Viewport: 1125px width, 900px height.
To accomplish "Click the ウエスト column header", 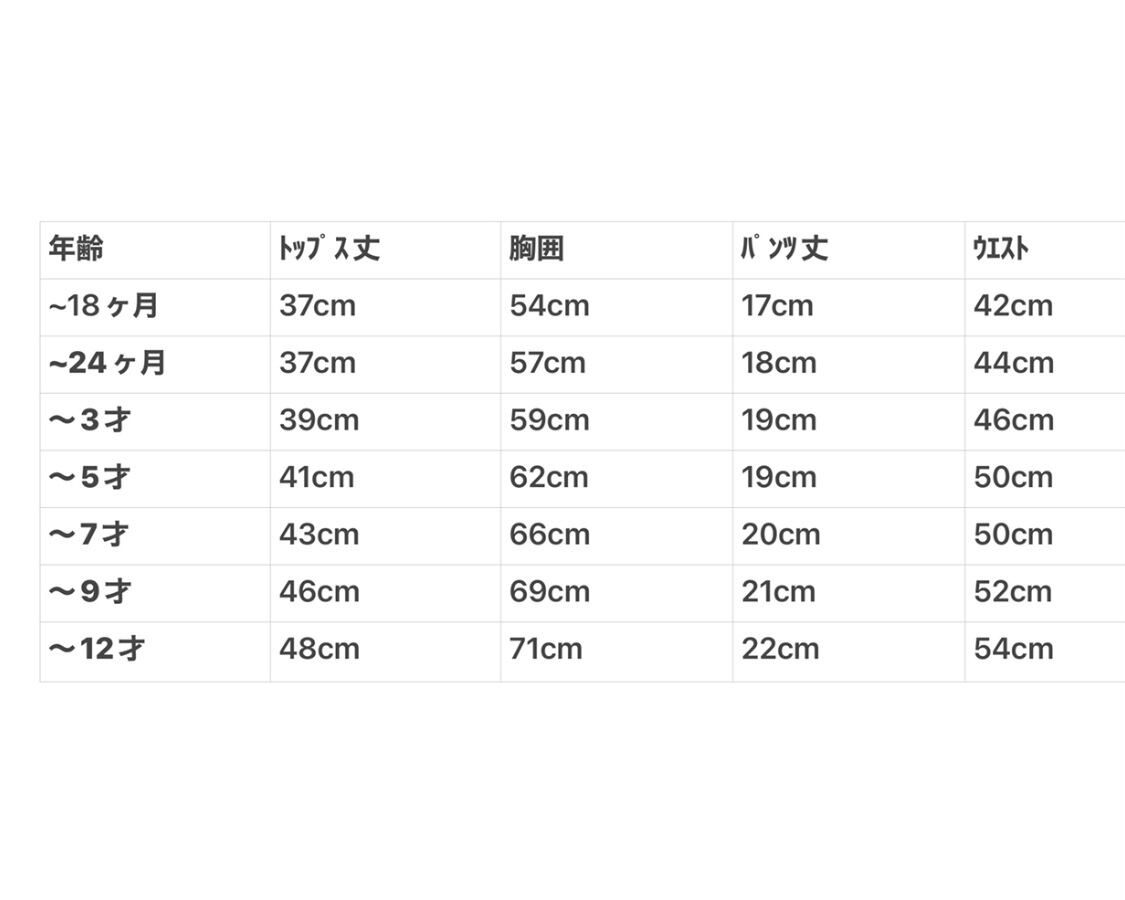I will click(x=1000, y=249).
